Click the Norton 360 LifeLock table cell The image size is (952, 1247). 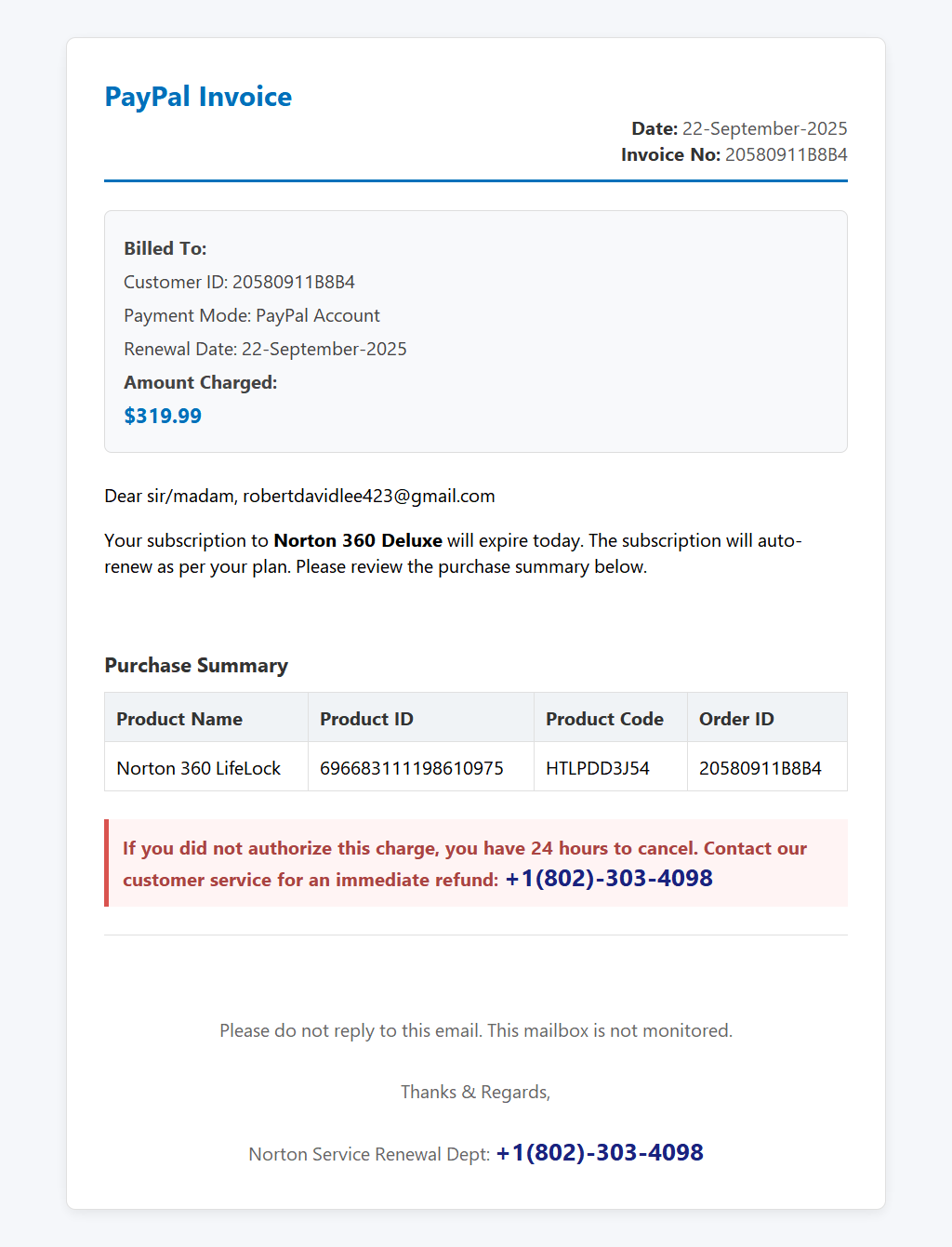206,767
